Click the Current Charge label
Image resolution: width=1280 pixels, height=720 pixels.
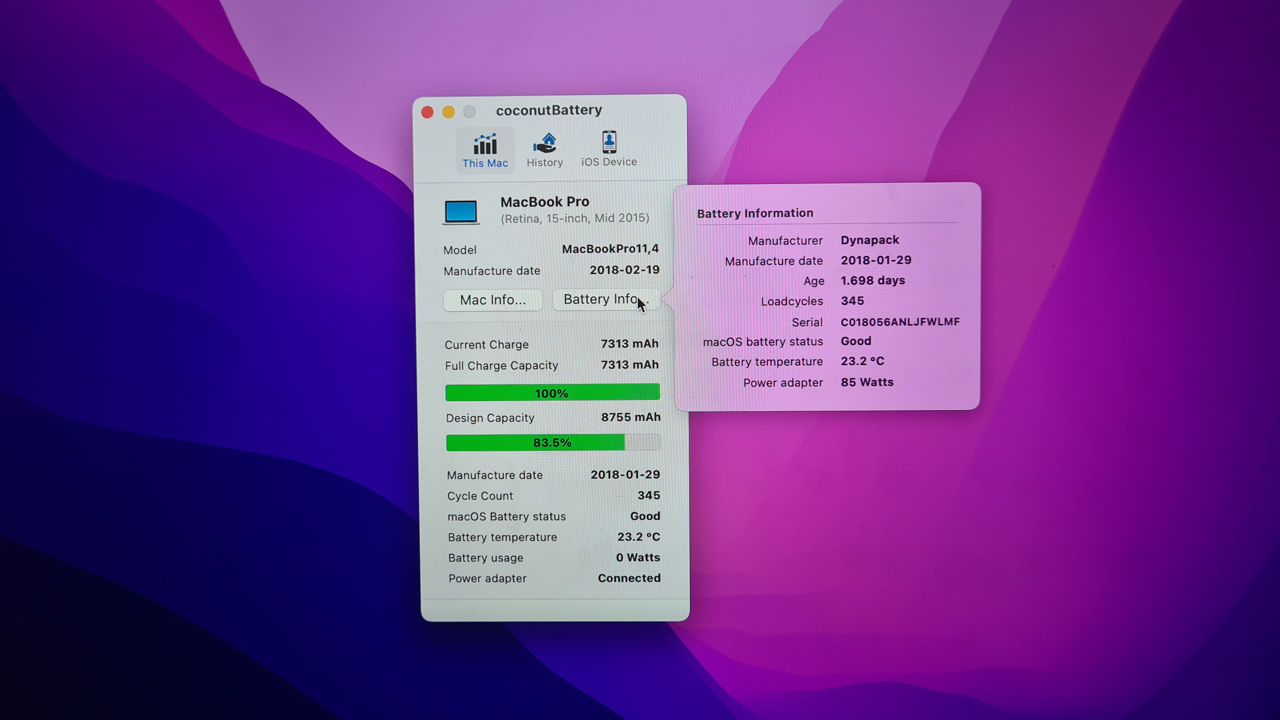[x=487, y=345]
